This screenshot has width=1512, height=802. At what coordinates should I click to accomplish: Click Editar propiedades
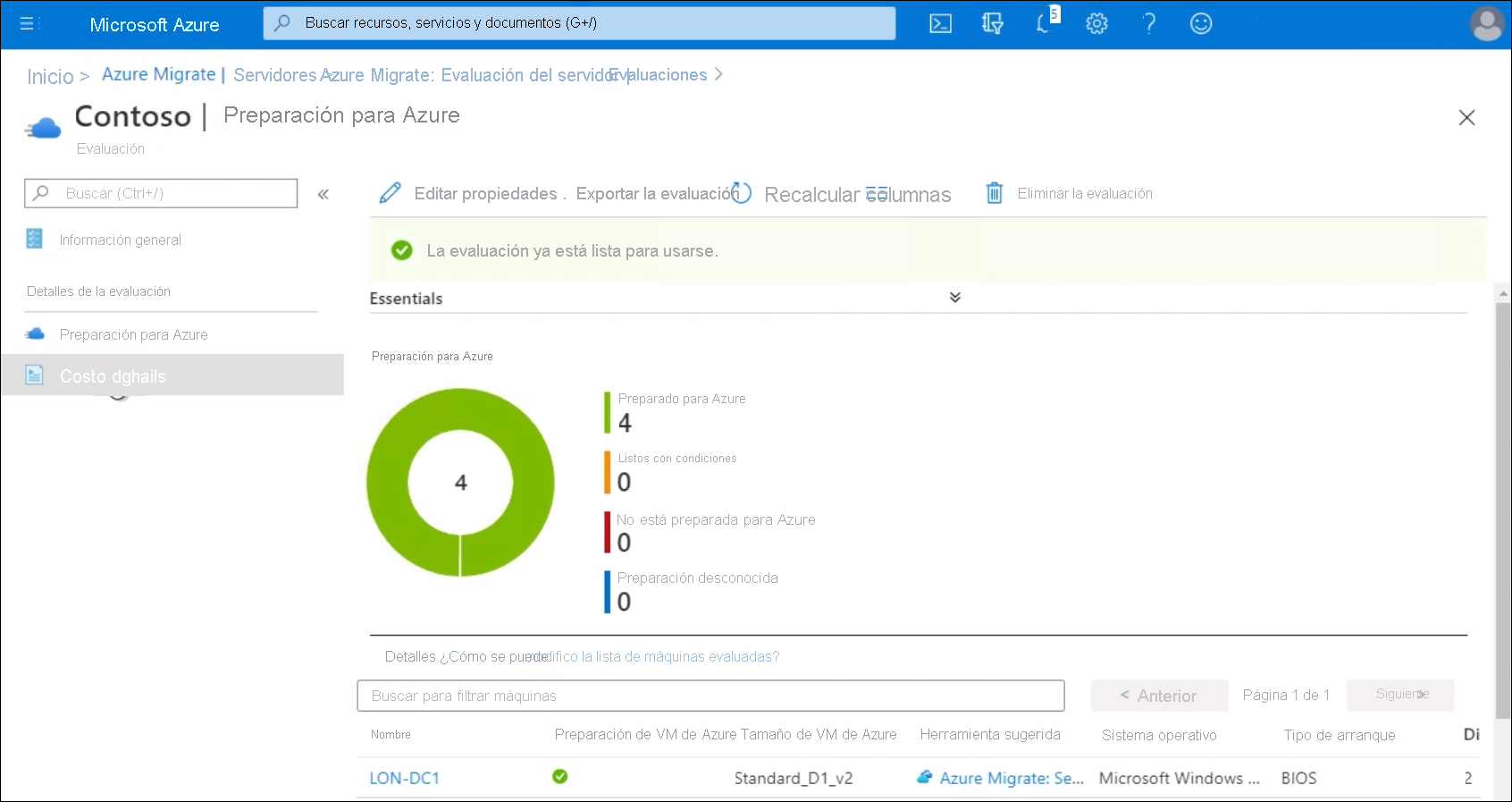(485, 194)
